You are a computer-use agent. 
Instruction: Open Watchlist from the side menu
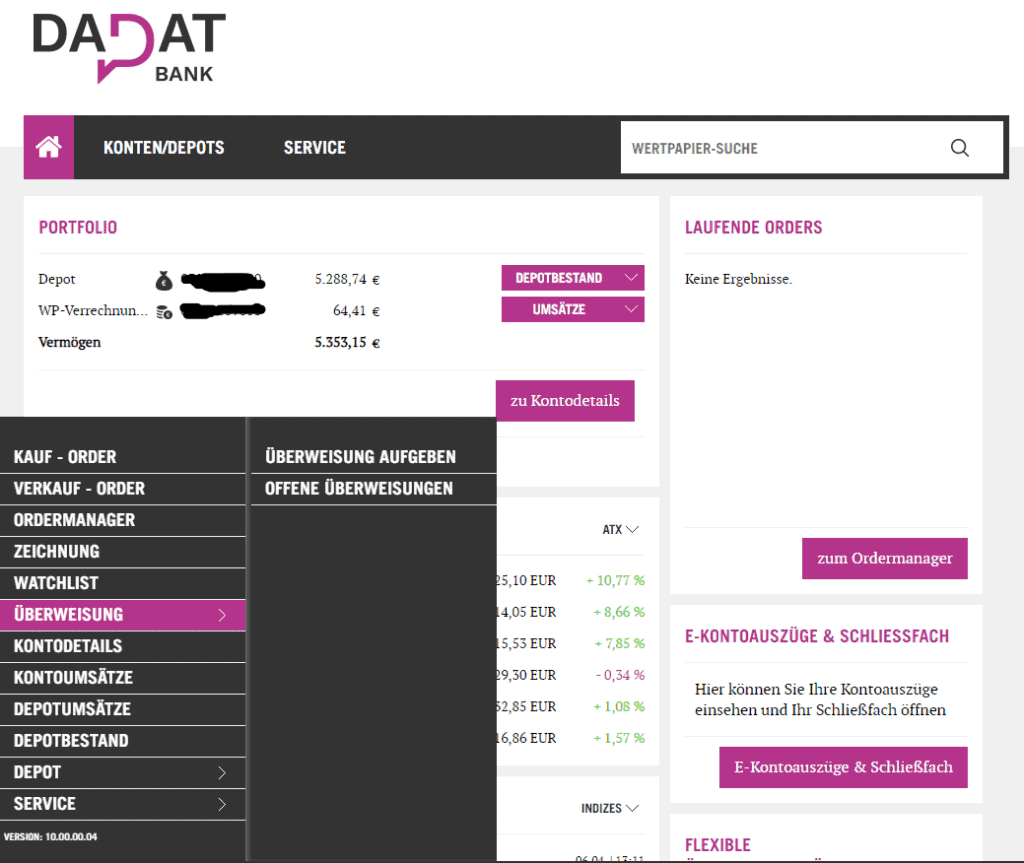(x=56, y=583)
